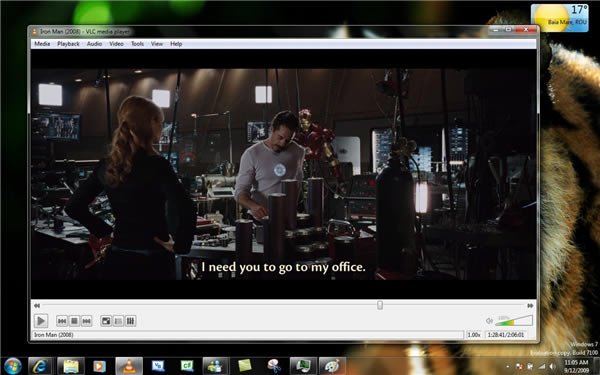Open the Media menu

coord(42,44)
